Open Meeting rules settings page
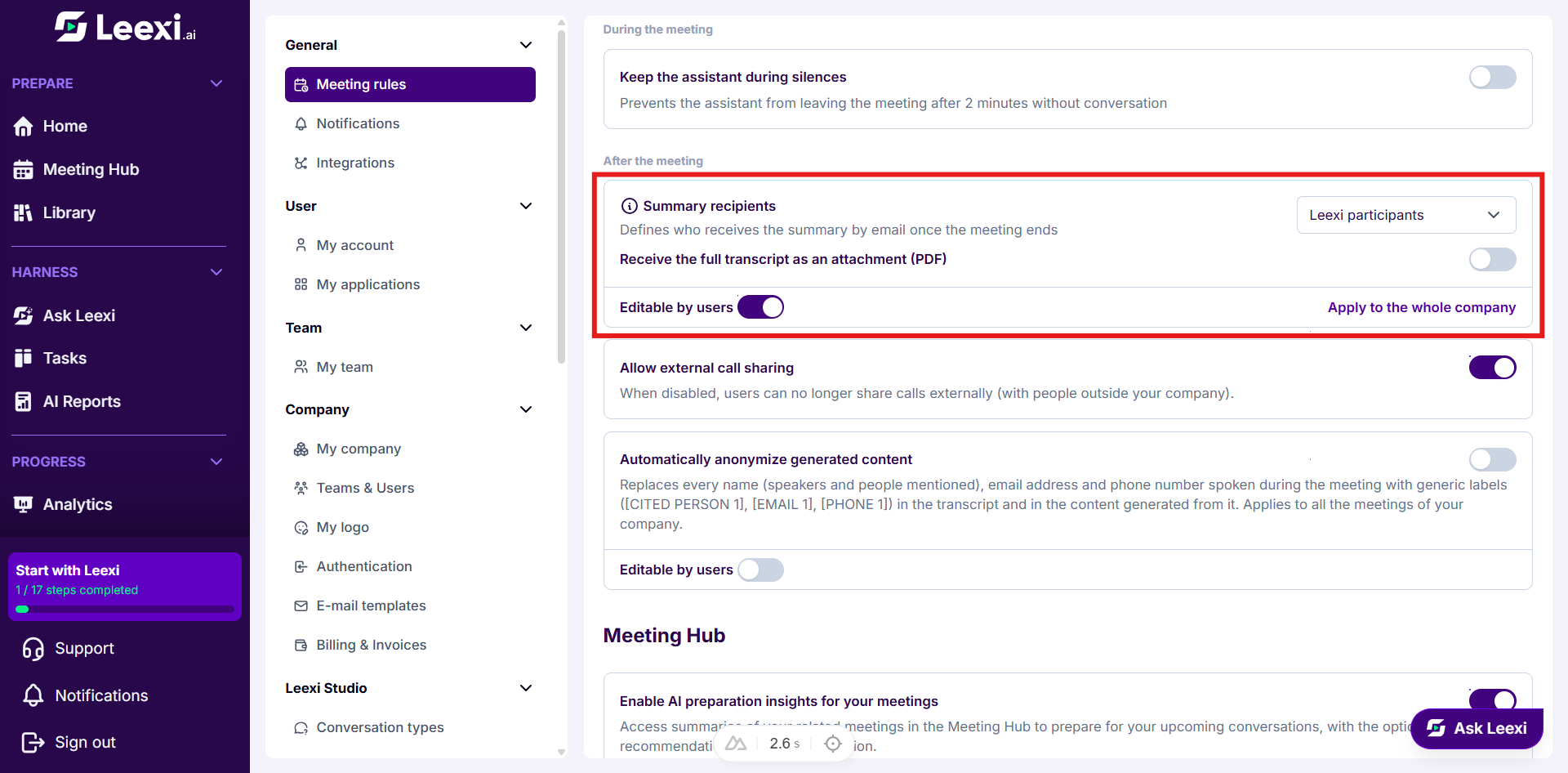Screen dimensions: 1568x773 pos(410,84)
